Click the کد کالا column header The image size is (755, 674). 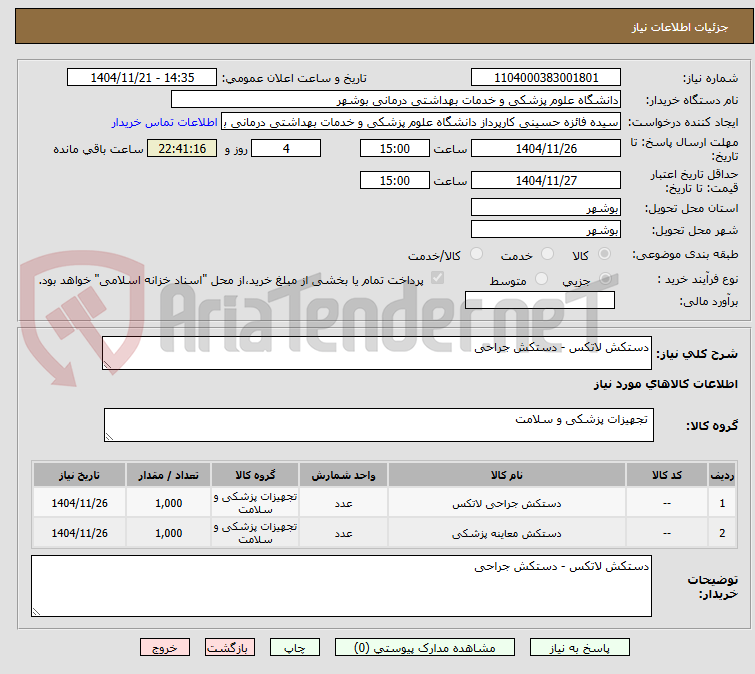(x=667, y=475)
